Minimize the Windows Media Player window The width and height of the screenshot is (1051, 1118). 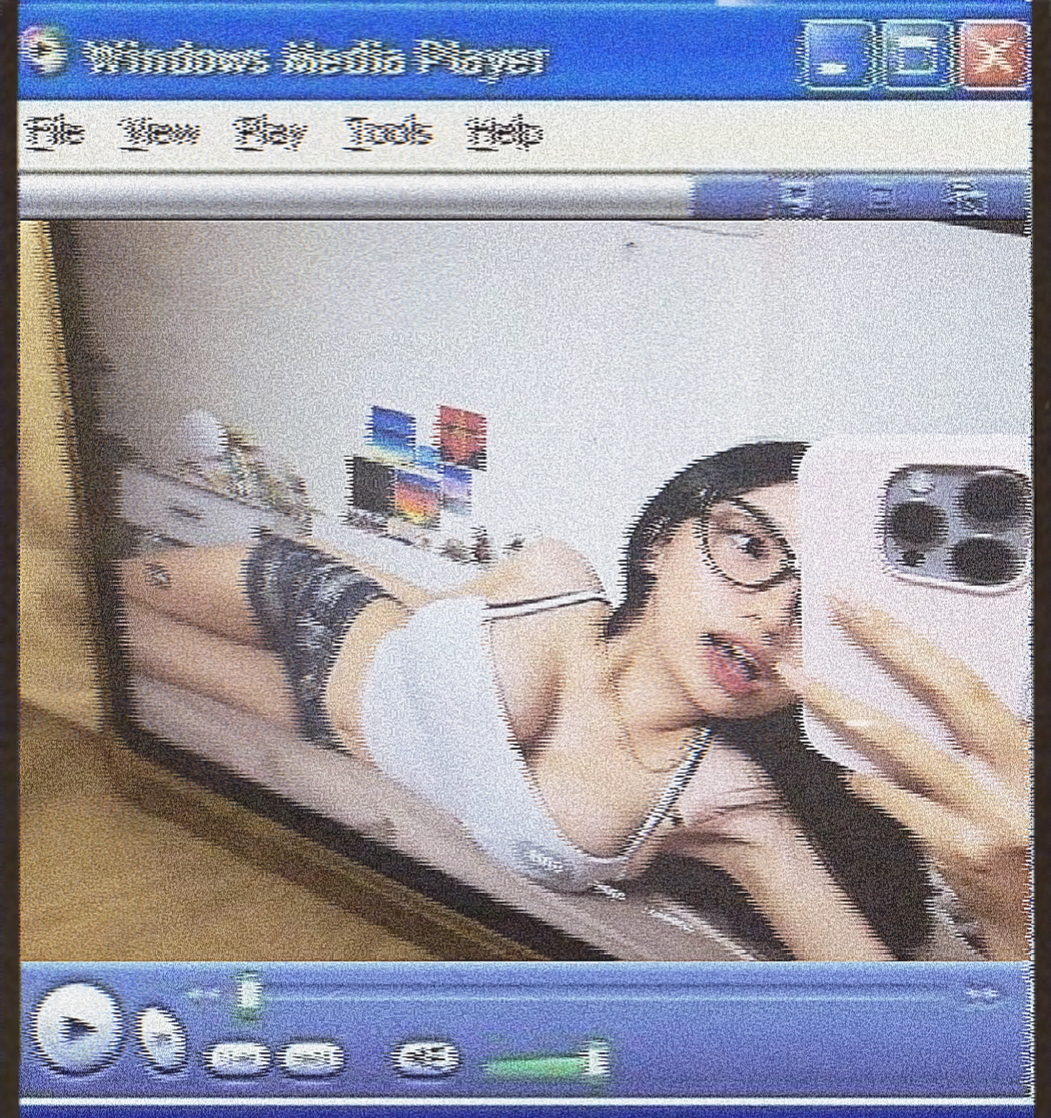[837, 56]
